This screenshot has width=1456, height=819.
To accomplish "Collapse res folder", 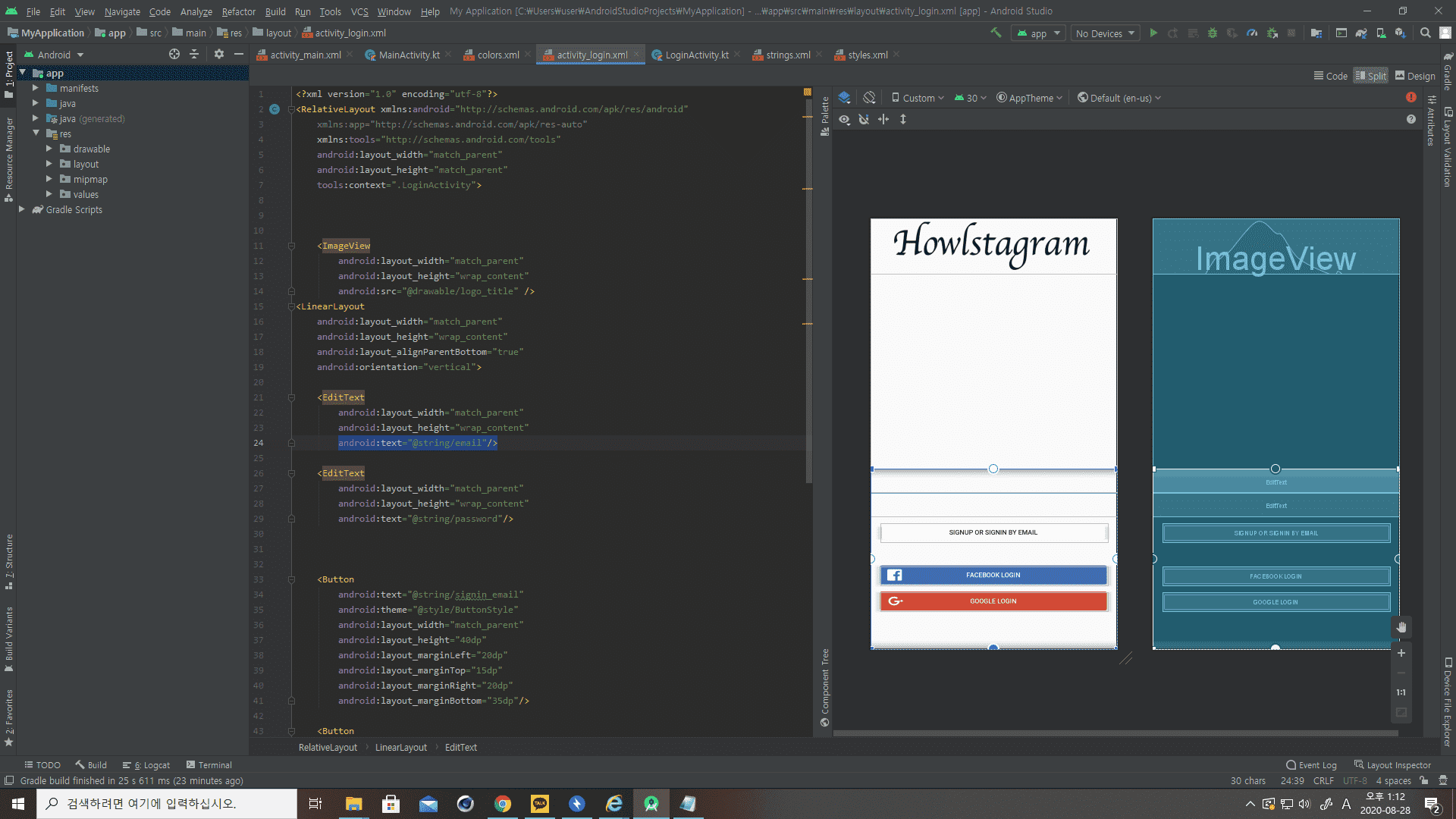I will coord(35,133).
